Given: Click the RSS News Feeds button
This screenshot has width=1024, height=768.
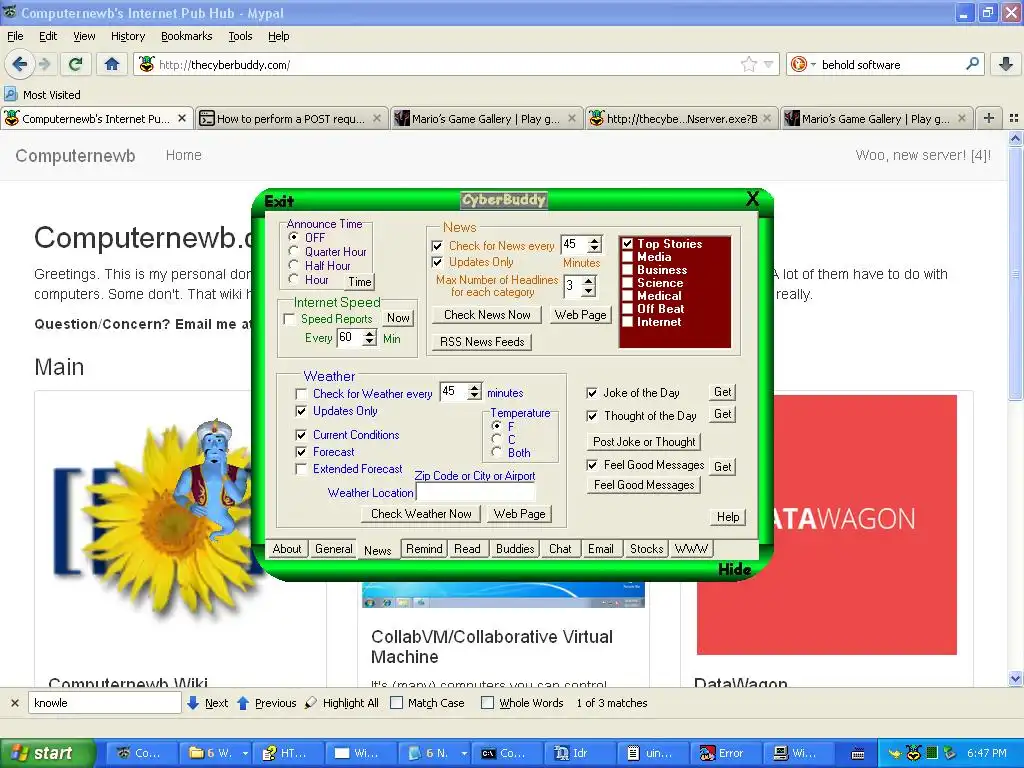Looking at the screenshot, I should (x=482, y=342).
